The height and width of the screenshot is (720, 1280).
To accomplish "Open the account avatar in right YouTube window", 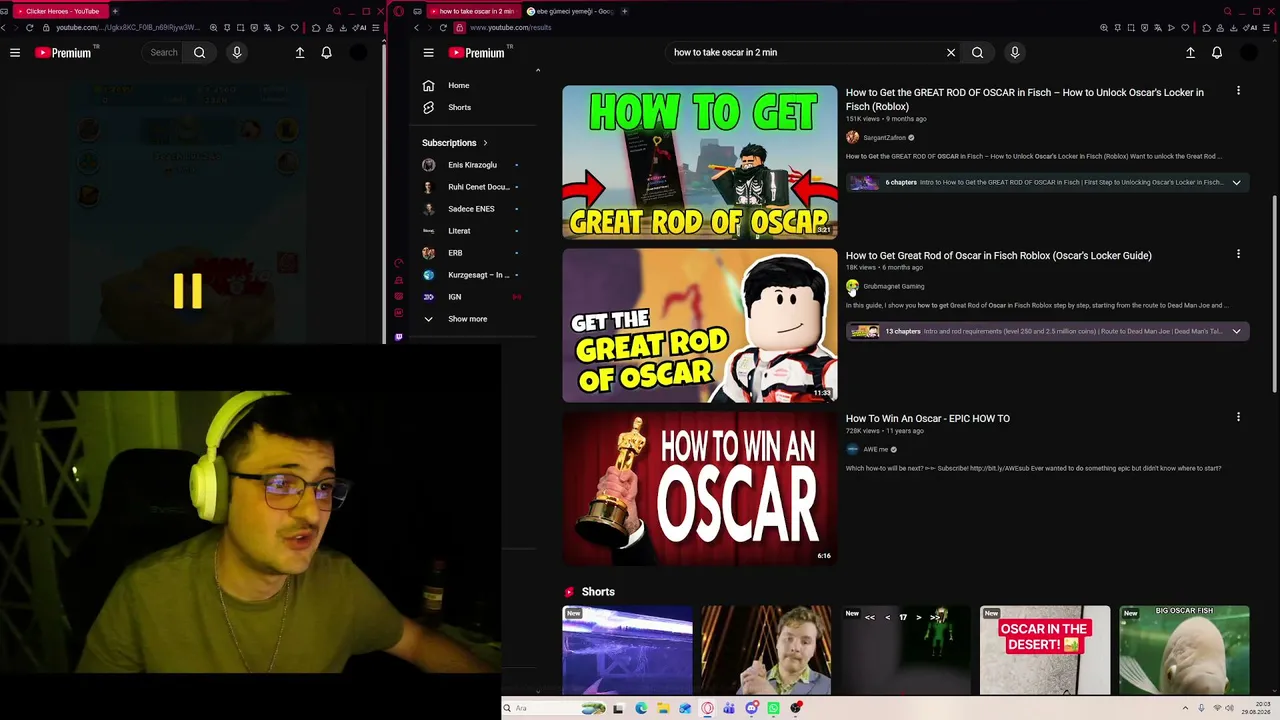I will click(1249, 52).
